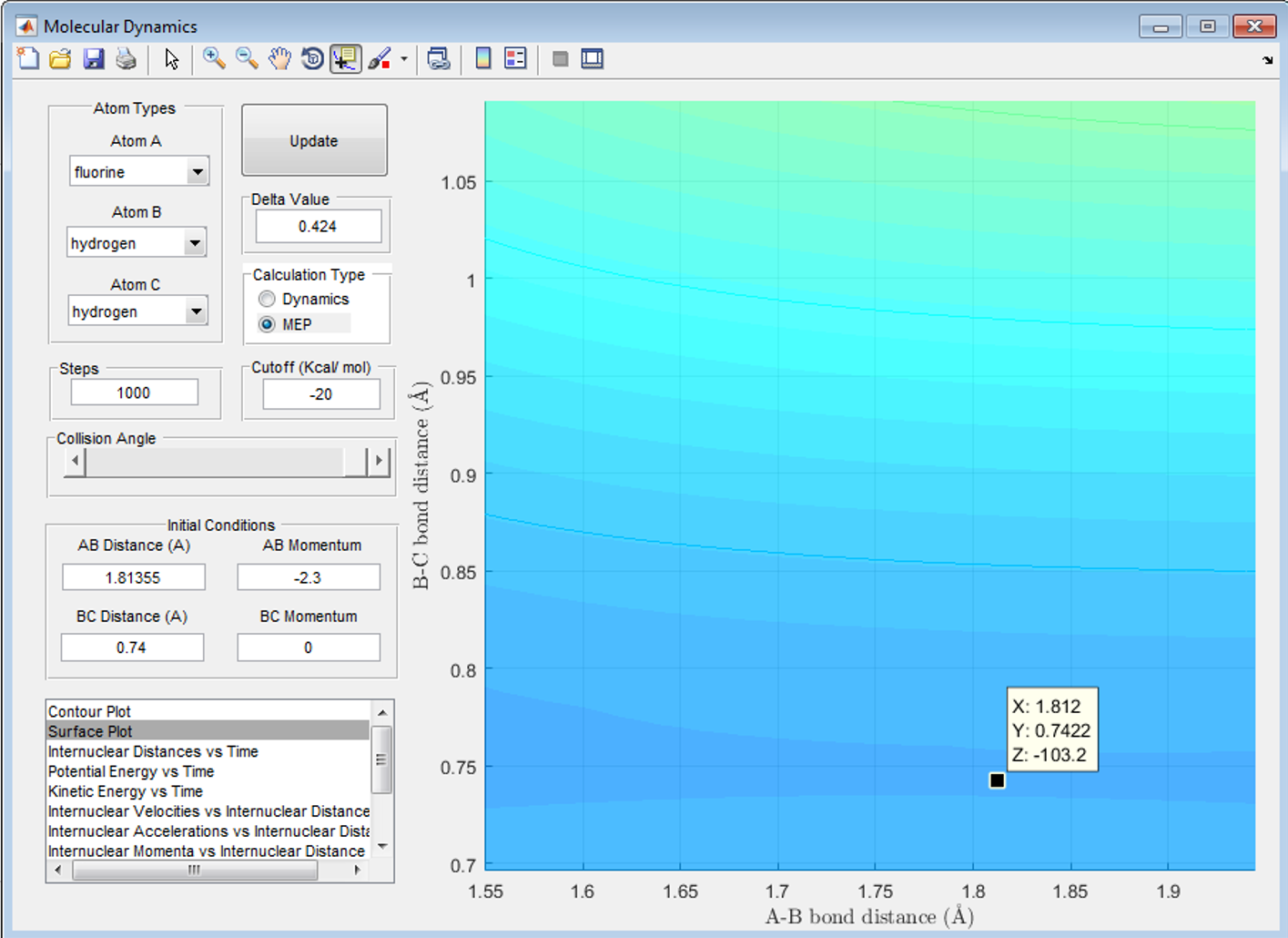
Task: Click the AB Momentum input field
Action: (308, 577)
